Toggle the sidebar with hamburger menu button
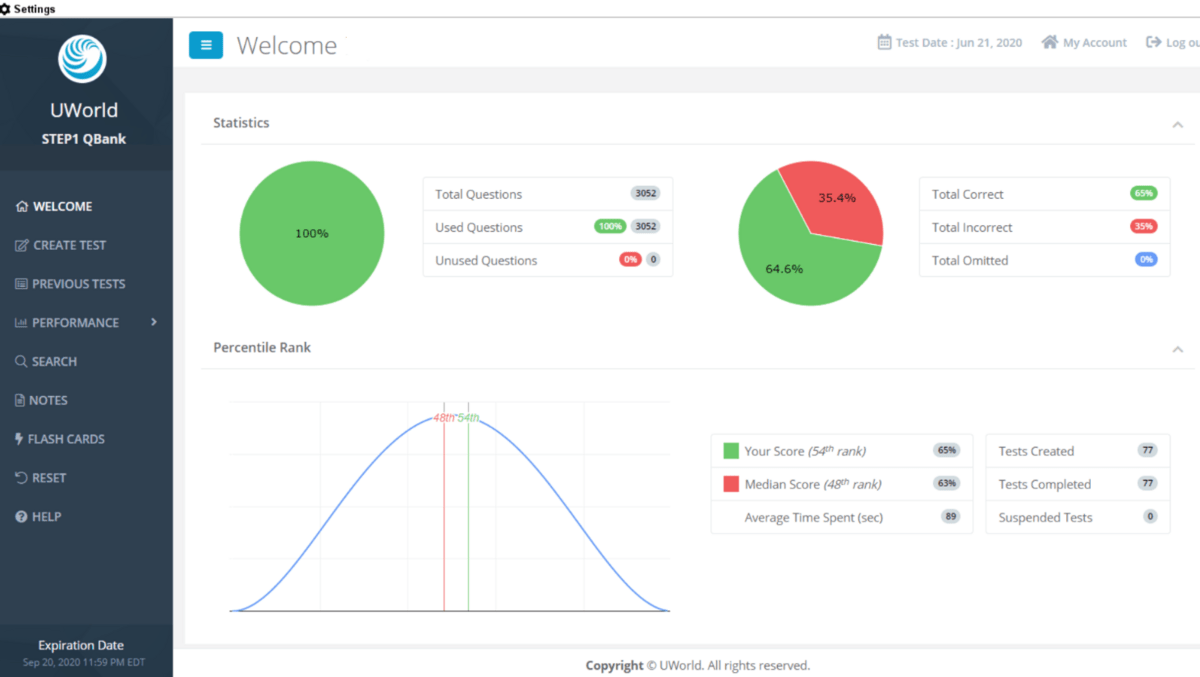Viewport: 1200px width, 677px height. point(206,45)
